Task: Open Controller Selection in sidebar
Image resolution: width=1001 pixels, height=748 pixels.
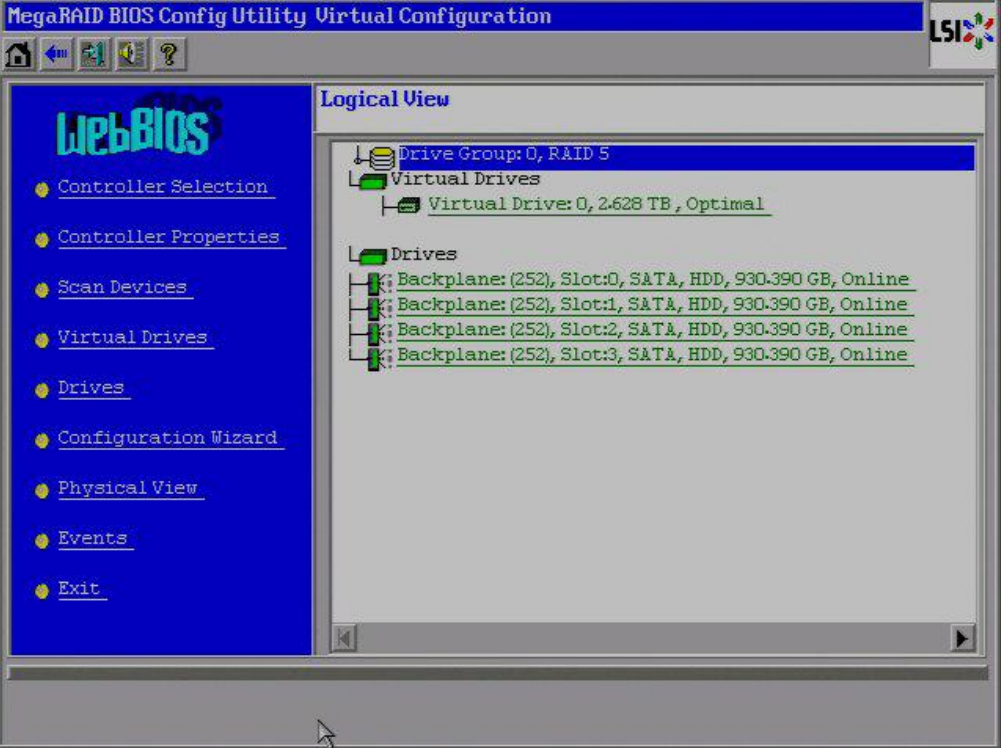Action: [x=163, y=187]
